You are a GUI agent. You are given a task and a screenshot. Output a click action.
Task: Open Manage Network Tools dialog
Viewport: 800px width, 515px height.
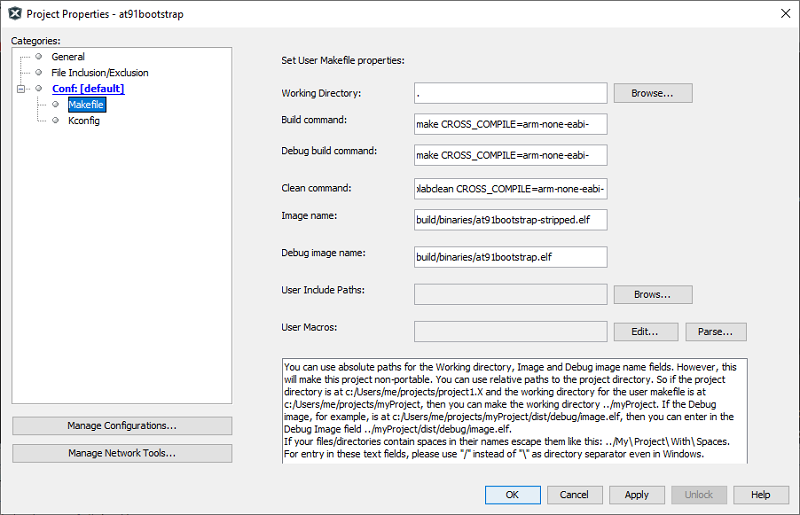(122, 453)
